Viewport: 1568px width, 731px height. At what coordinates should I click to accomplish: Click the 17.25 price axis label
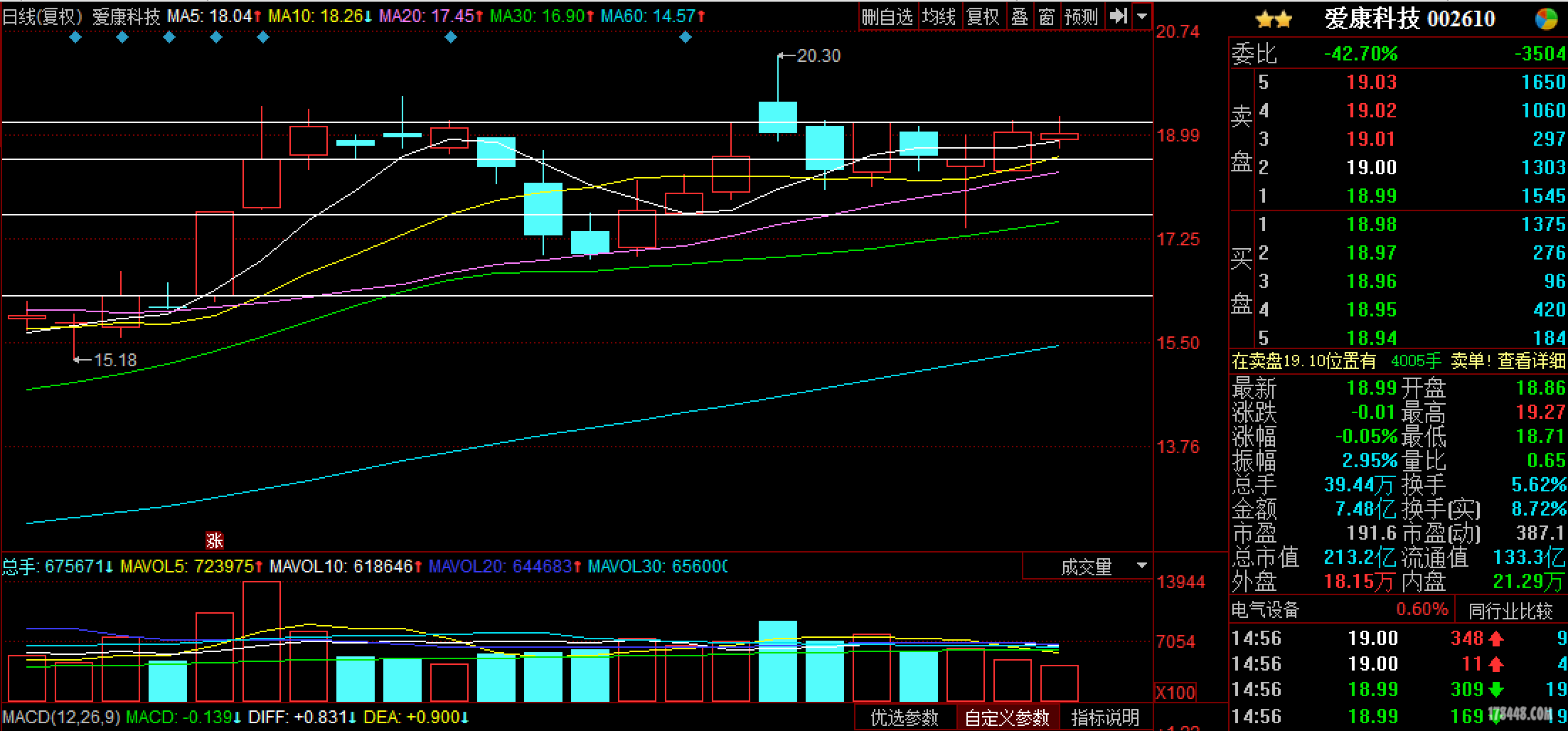(1178, 240)
